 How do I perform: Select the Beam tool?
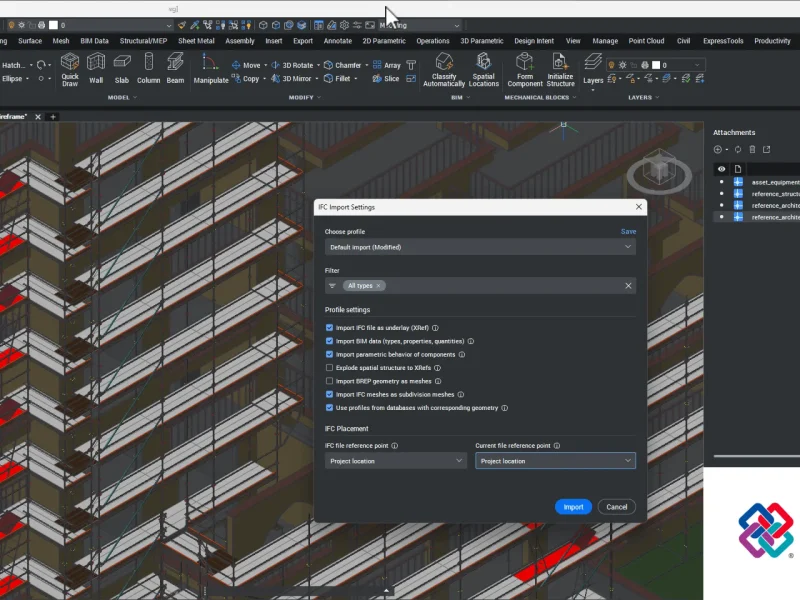click(175, 69)
